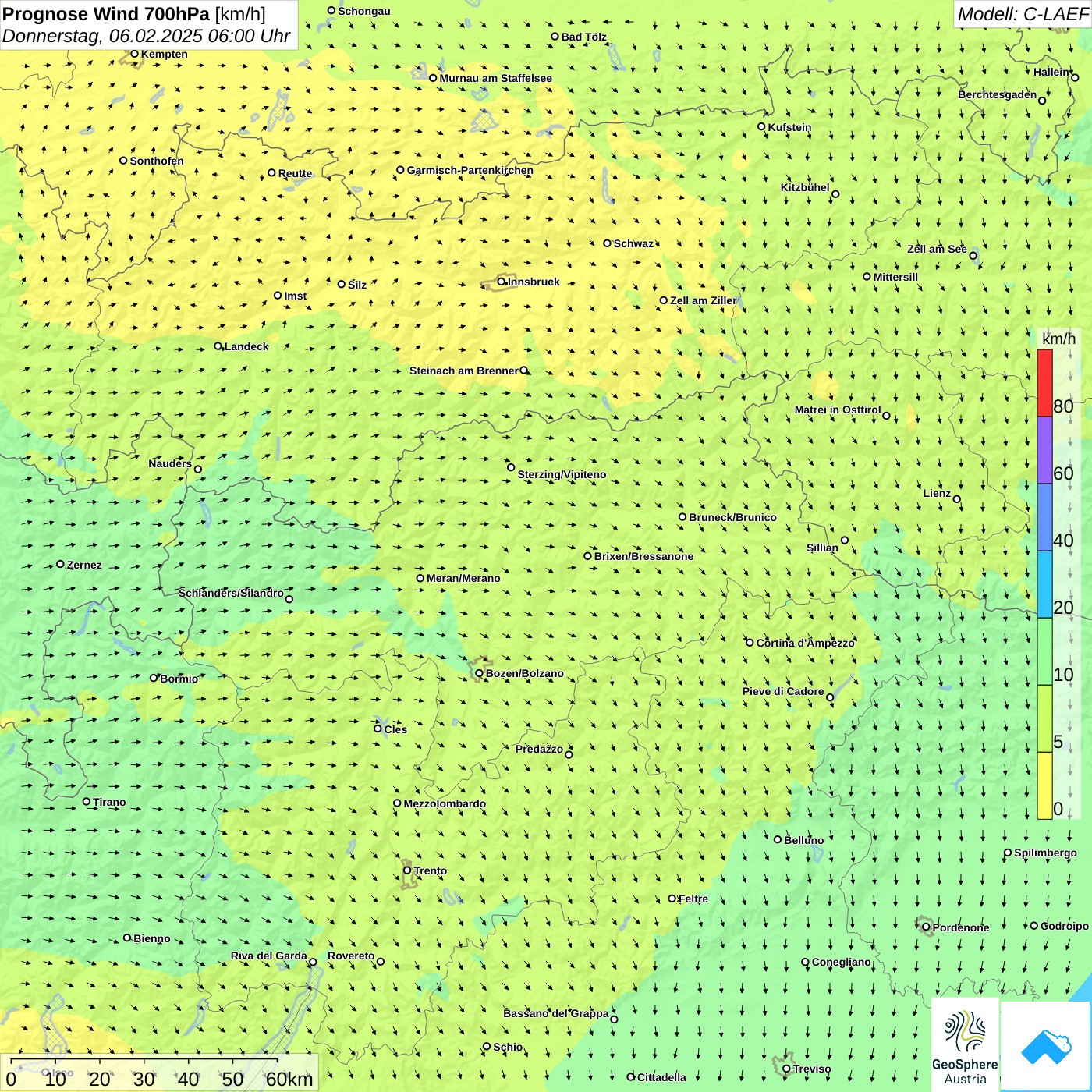Click the yellow 0 km/h legend color
Screen dimensions: 1092x1092
pyautogui.click(x=1044, y=785)
